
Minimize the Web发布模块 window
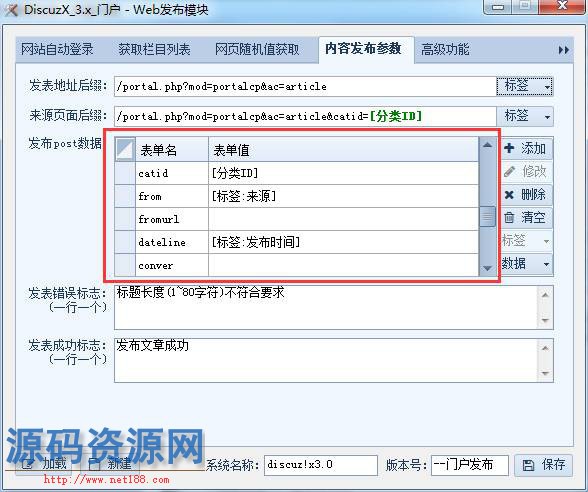[498, 6]
